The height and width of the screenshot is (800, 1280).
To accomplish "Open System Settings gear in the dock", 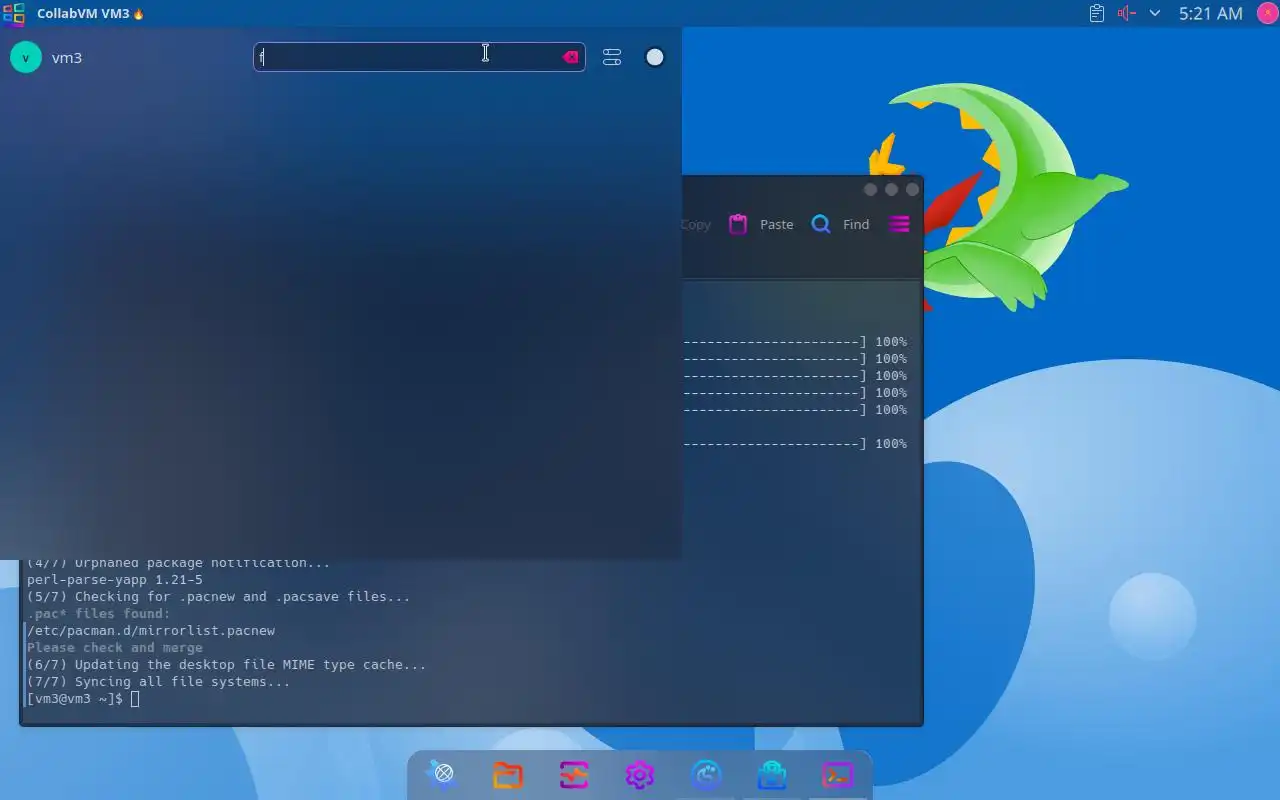I will tap(640, 775).
